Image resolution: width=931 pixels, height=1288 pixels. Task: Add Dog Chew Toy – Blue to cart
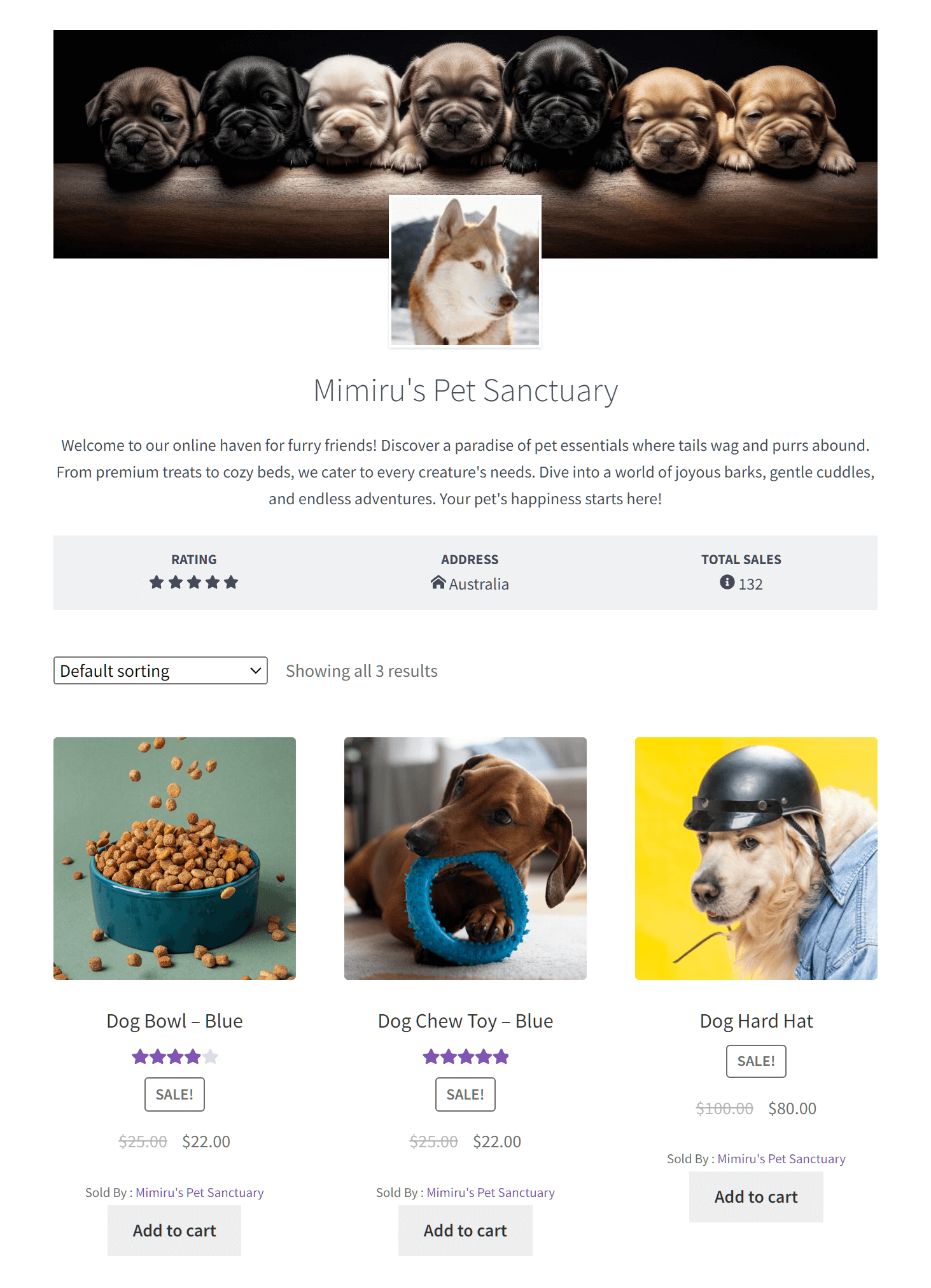(x=465, y=1231)
